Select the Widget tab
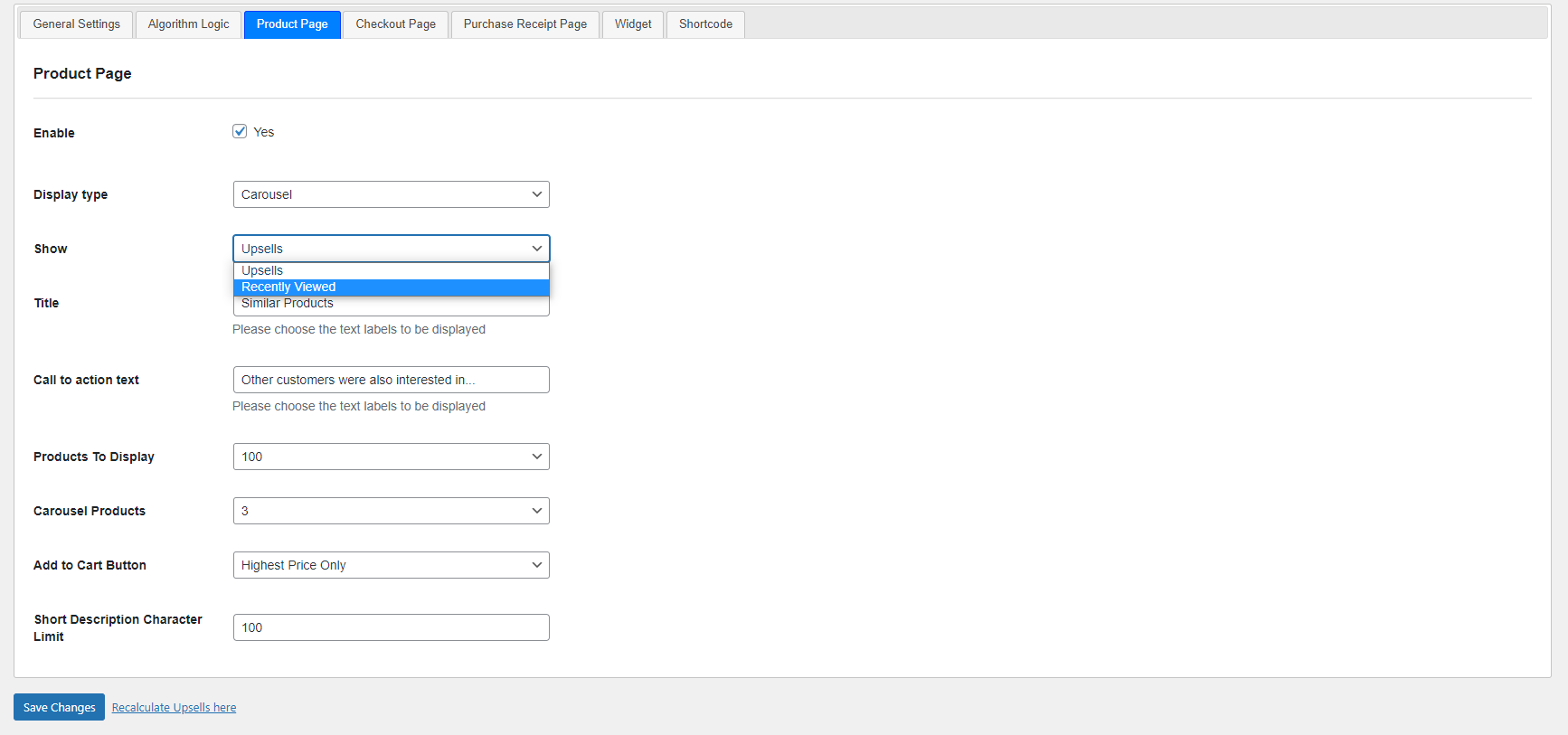The image size is (1568, 735). point(633,24)
